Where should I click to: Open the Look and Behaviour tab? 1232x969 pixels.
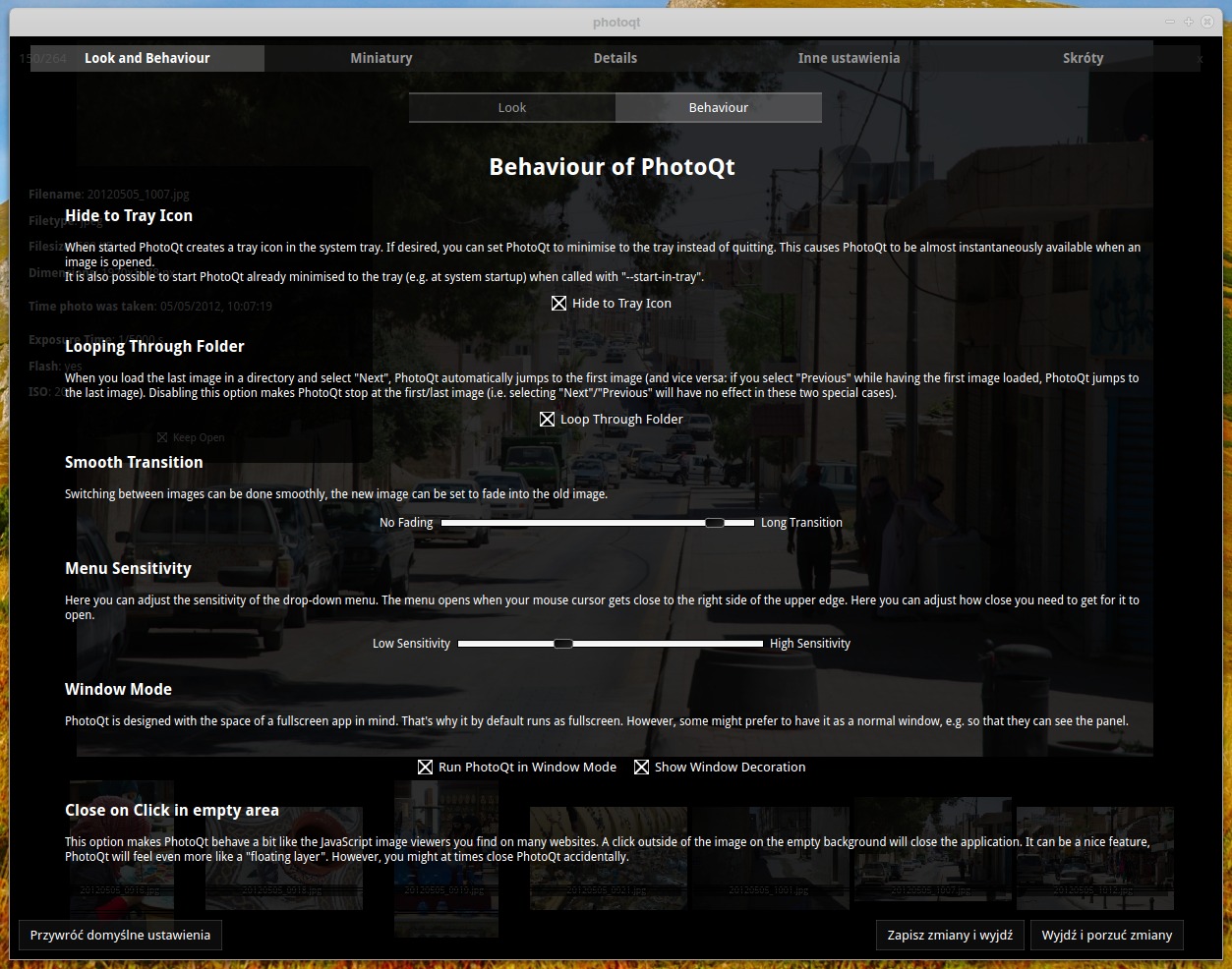tap(147, 58)
